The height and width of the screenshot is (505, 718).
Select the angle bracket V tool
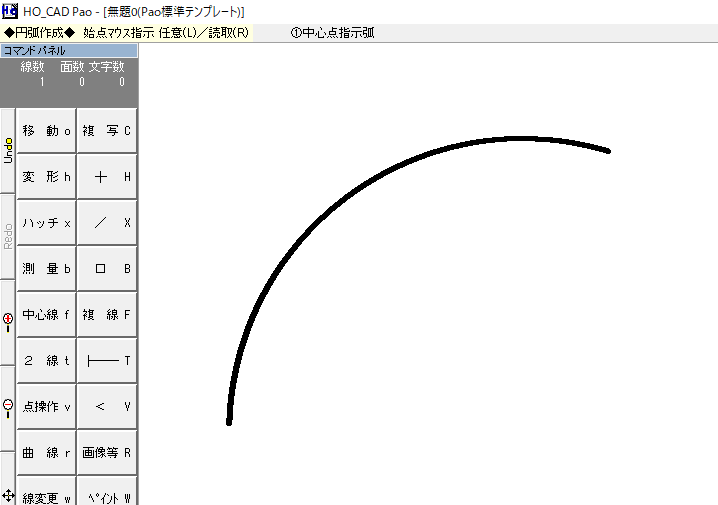(x=107, y=407)
